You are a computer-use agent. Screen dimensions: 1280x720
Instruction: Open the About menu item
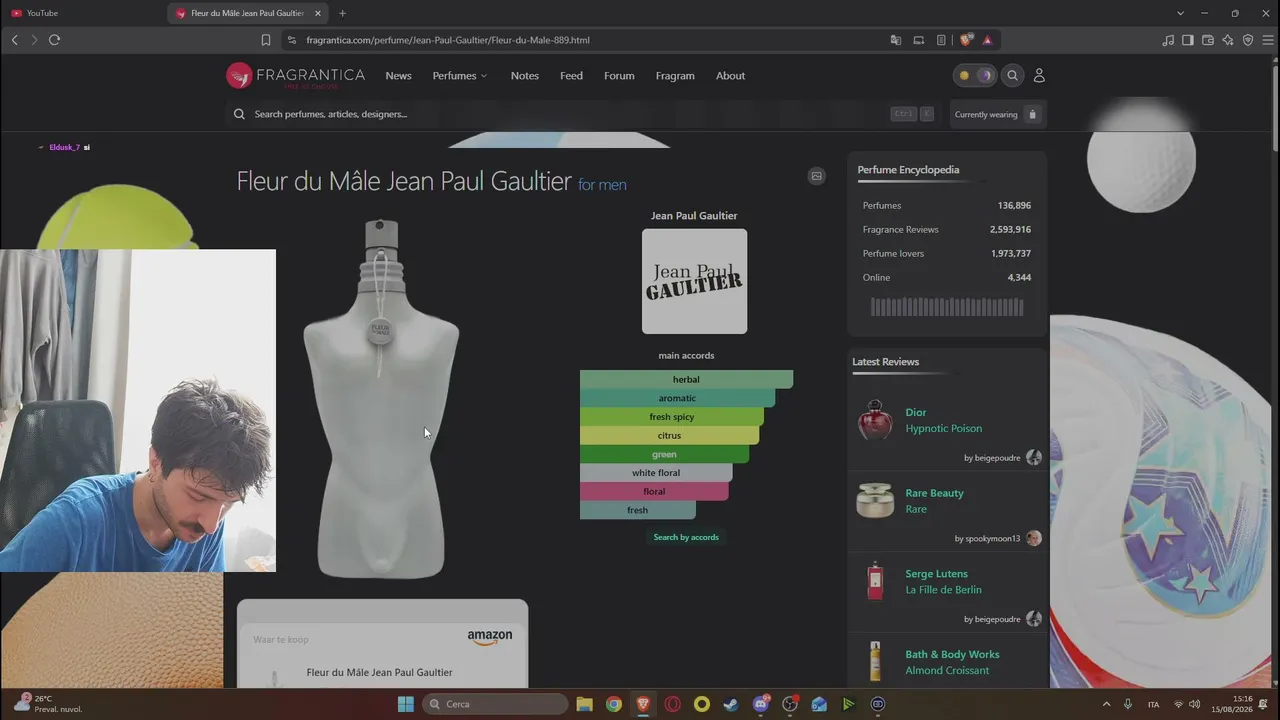point(730,76)
